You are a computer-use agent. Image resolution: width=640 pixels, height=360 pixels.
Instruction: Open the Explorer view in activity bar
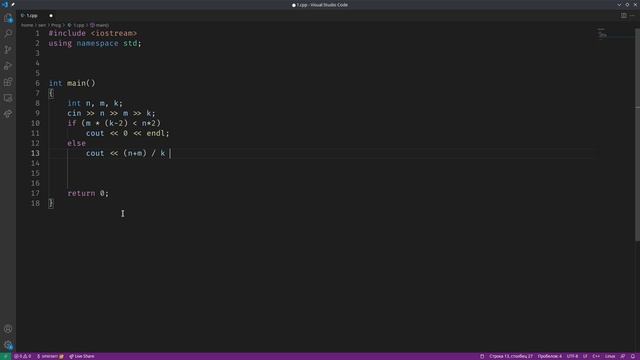click(x=8, y=18)
